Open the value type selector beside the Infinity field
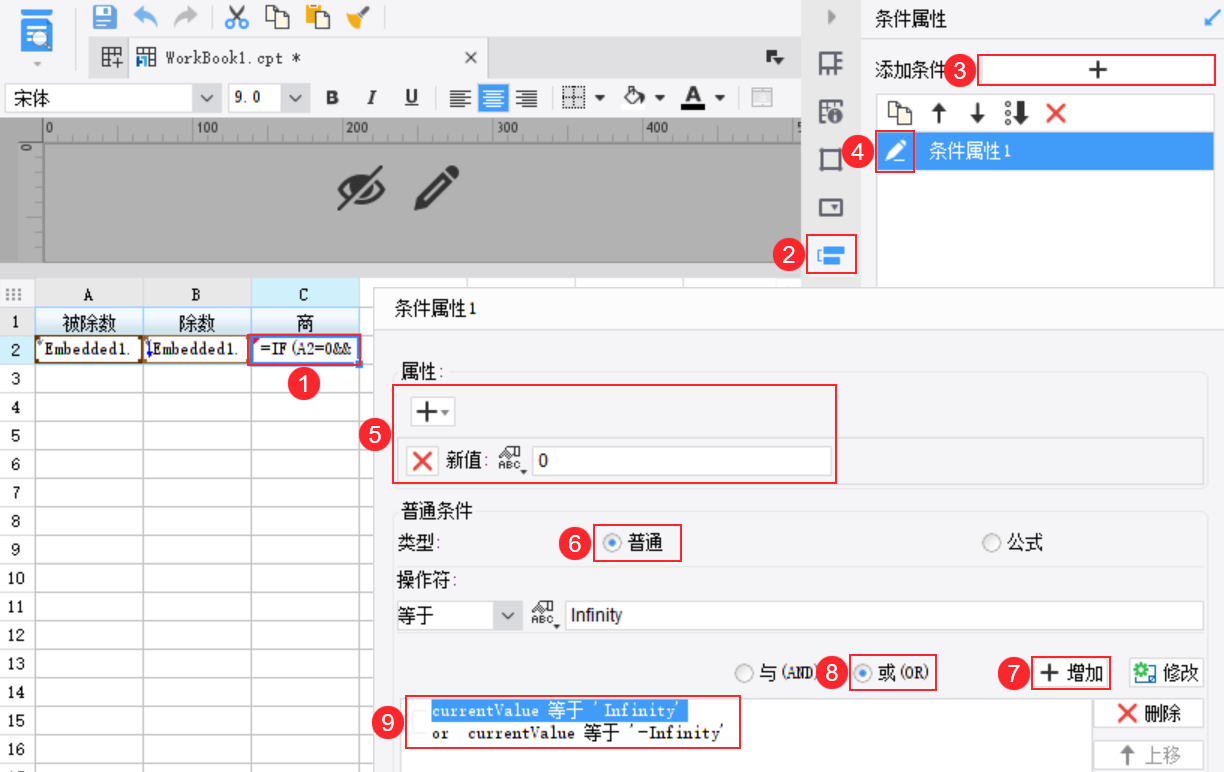1224x772 pixels. click(543, 616)
